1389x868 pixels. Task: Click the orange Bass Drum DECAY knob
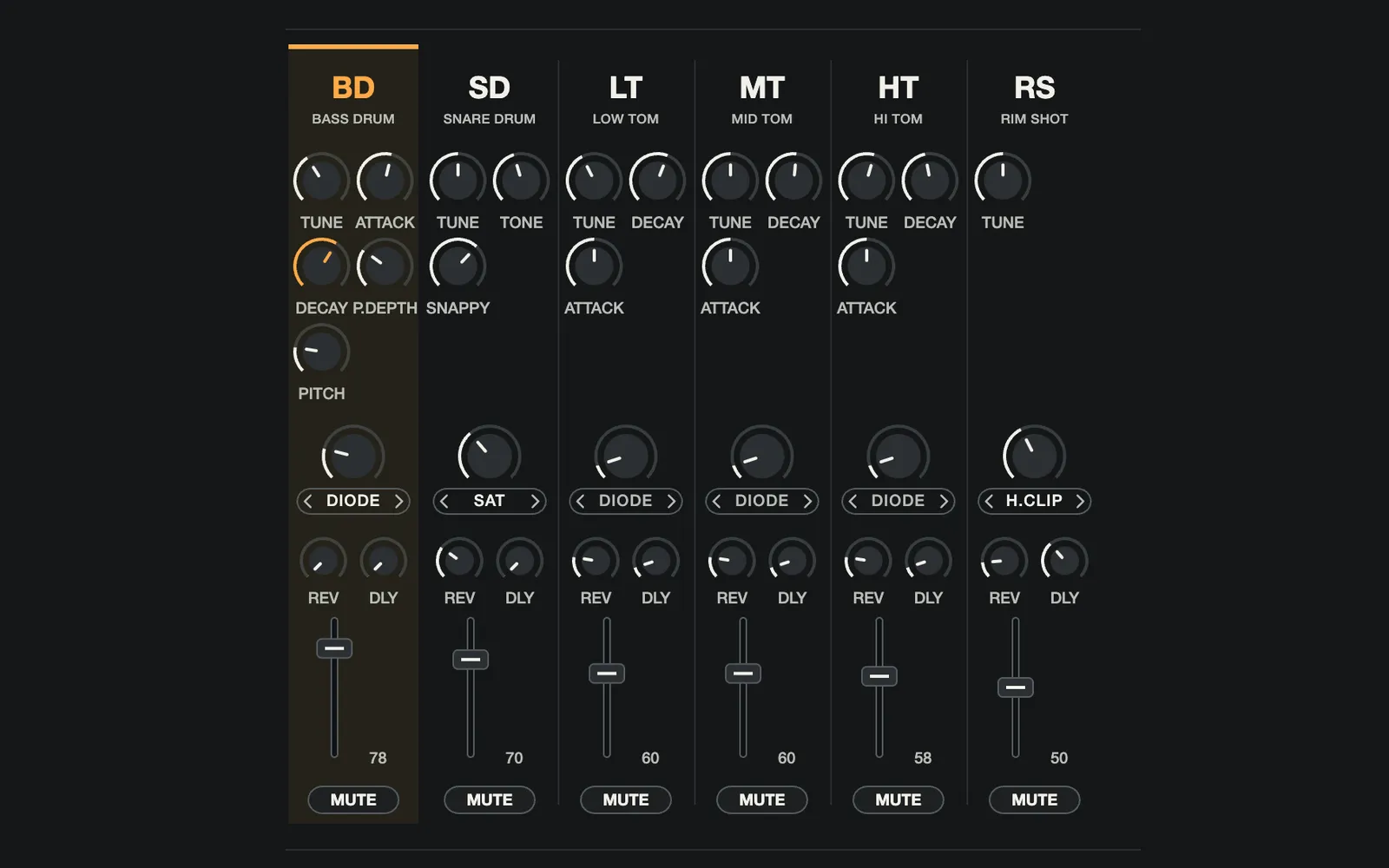321,266
